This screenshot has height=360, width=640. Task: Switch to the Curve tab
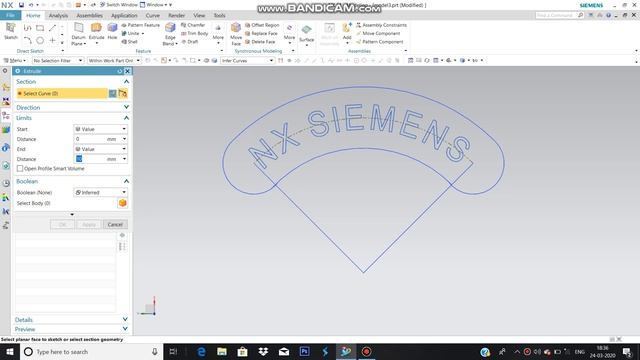153,16
